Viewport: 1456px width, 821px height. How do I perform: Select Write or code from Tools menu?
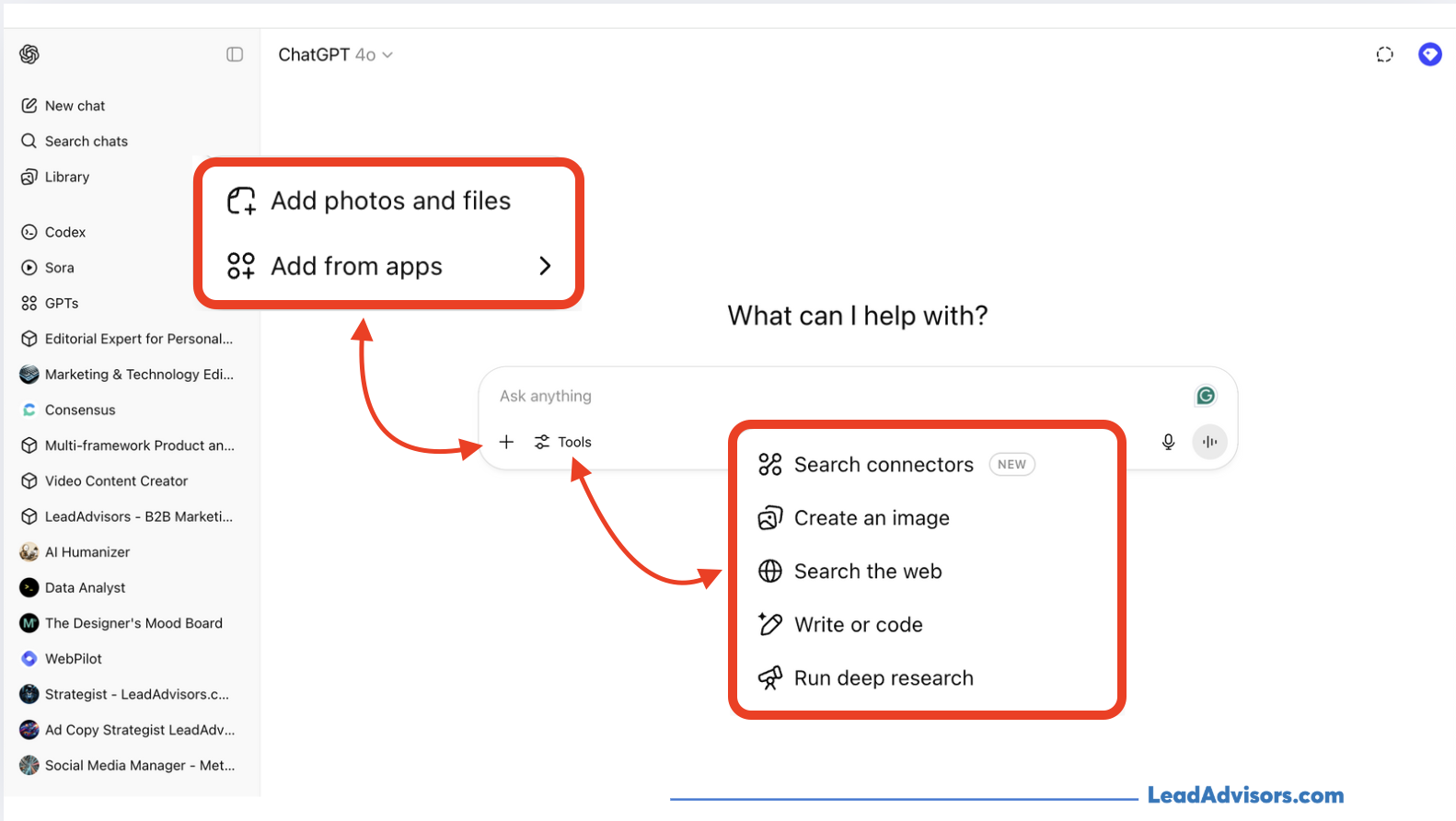point(840,625)
